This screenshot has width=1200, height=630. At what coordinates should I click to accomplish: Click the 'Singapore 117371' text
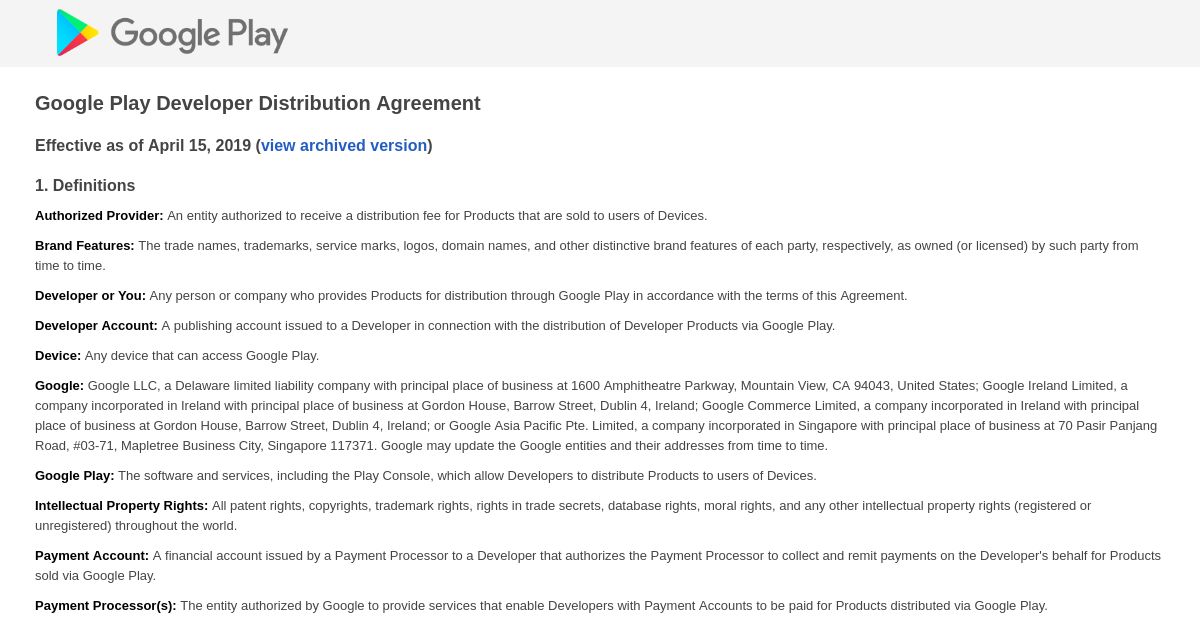(x=322, y=446)
